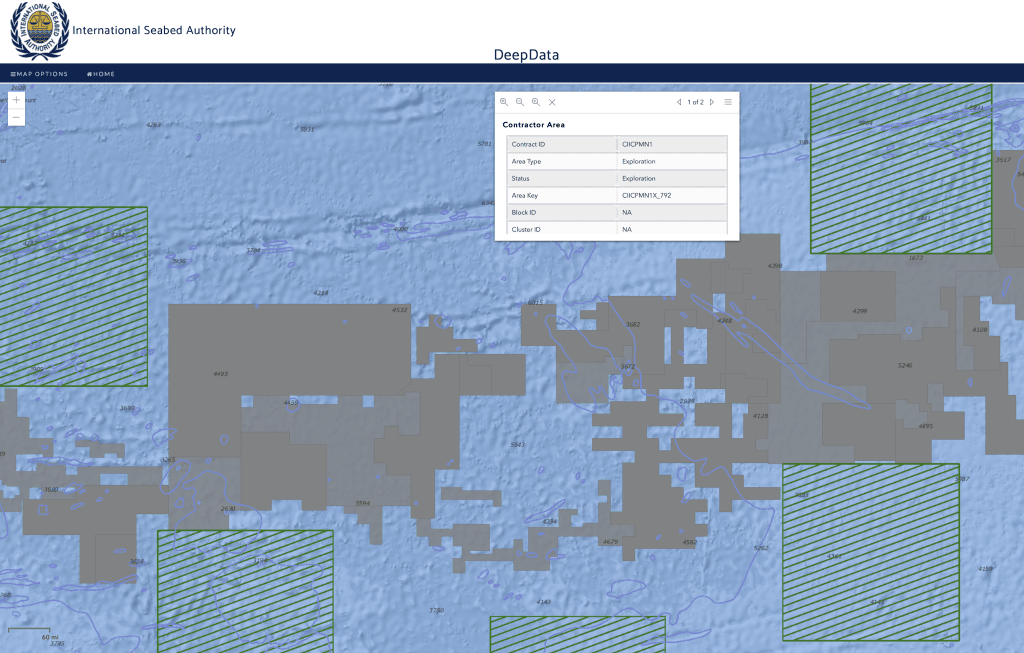Open the popup's hamburger list menu

point(728,102)
